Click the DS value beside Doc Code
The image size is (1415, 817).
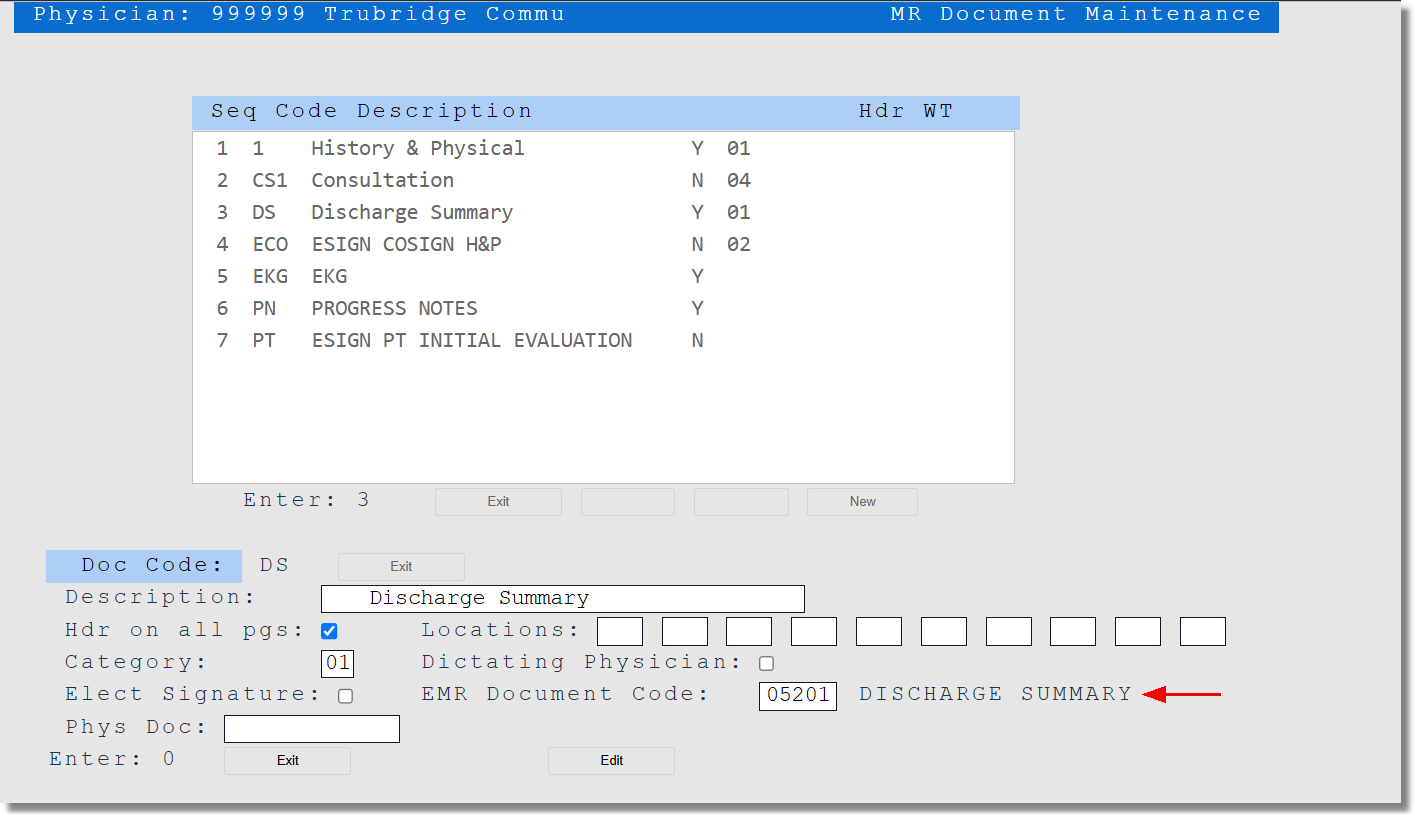click(274, 565)
